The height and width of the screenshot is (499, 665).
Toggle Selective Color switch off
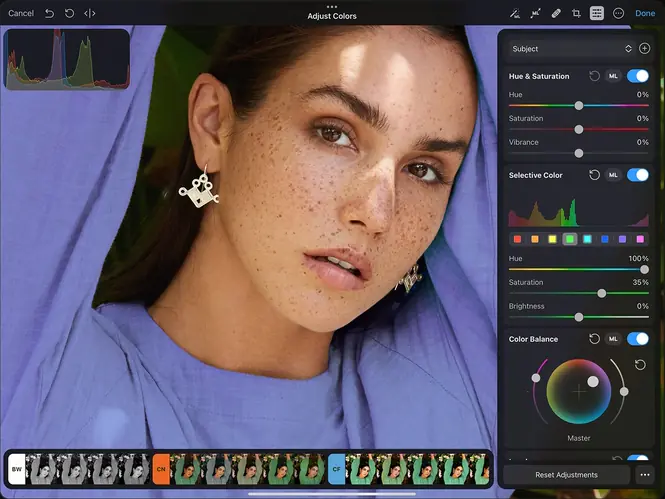coord(638,175)
